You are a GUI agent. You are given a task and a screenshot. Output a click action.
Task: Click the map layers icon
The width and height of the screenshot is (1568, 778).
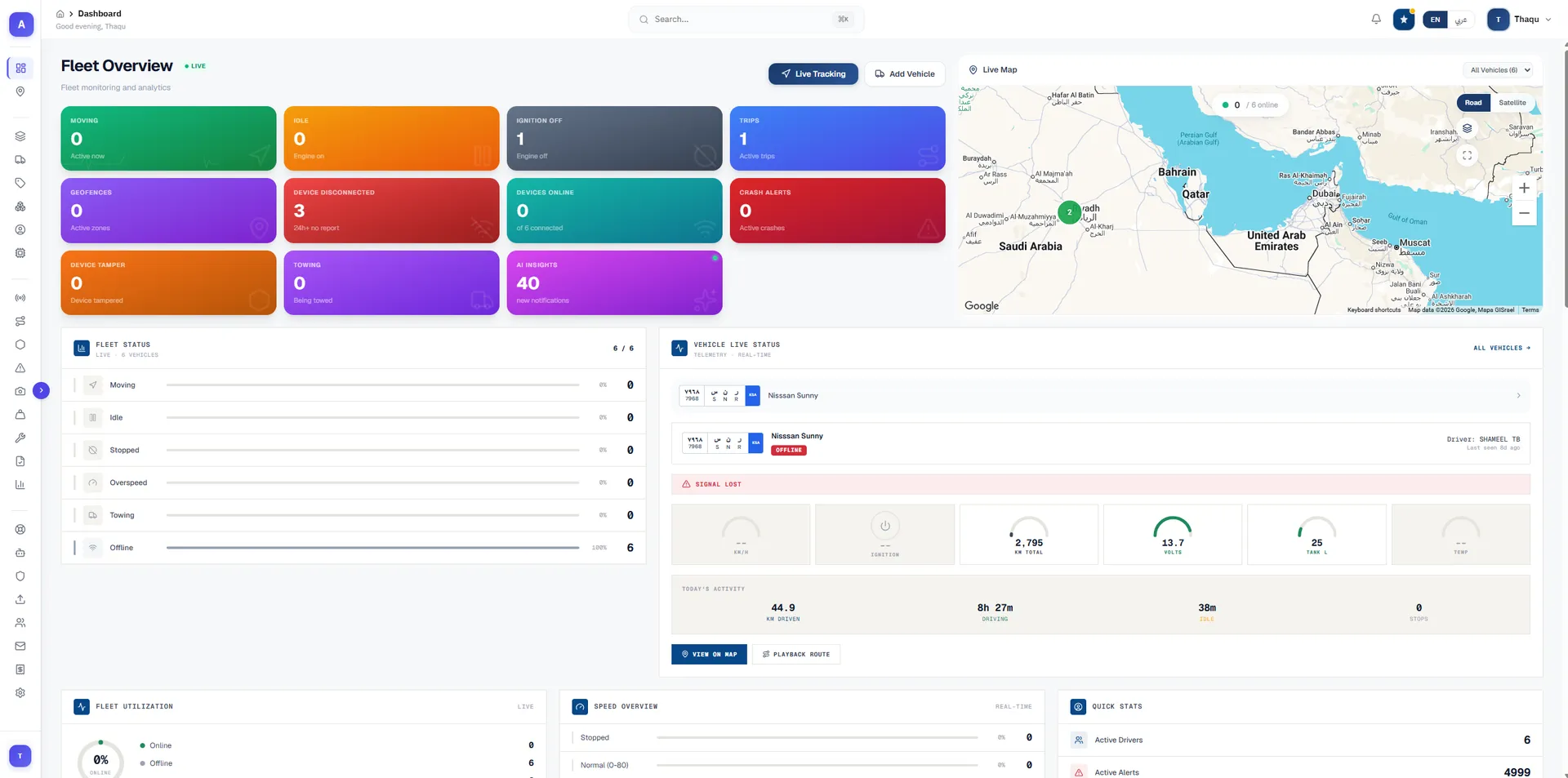(1468, 128)
